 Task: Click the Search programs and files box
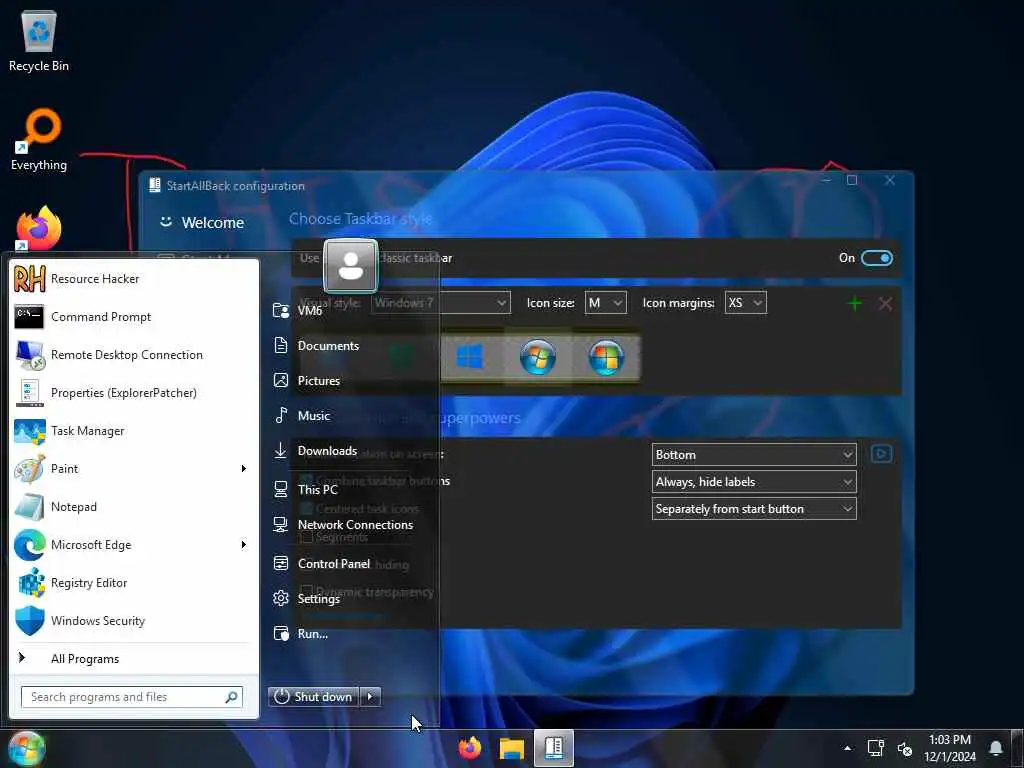point(132,697)
